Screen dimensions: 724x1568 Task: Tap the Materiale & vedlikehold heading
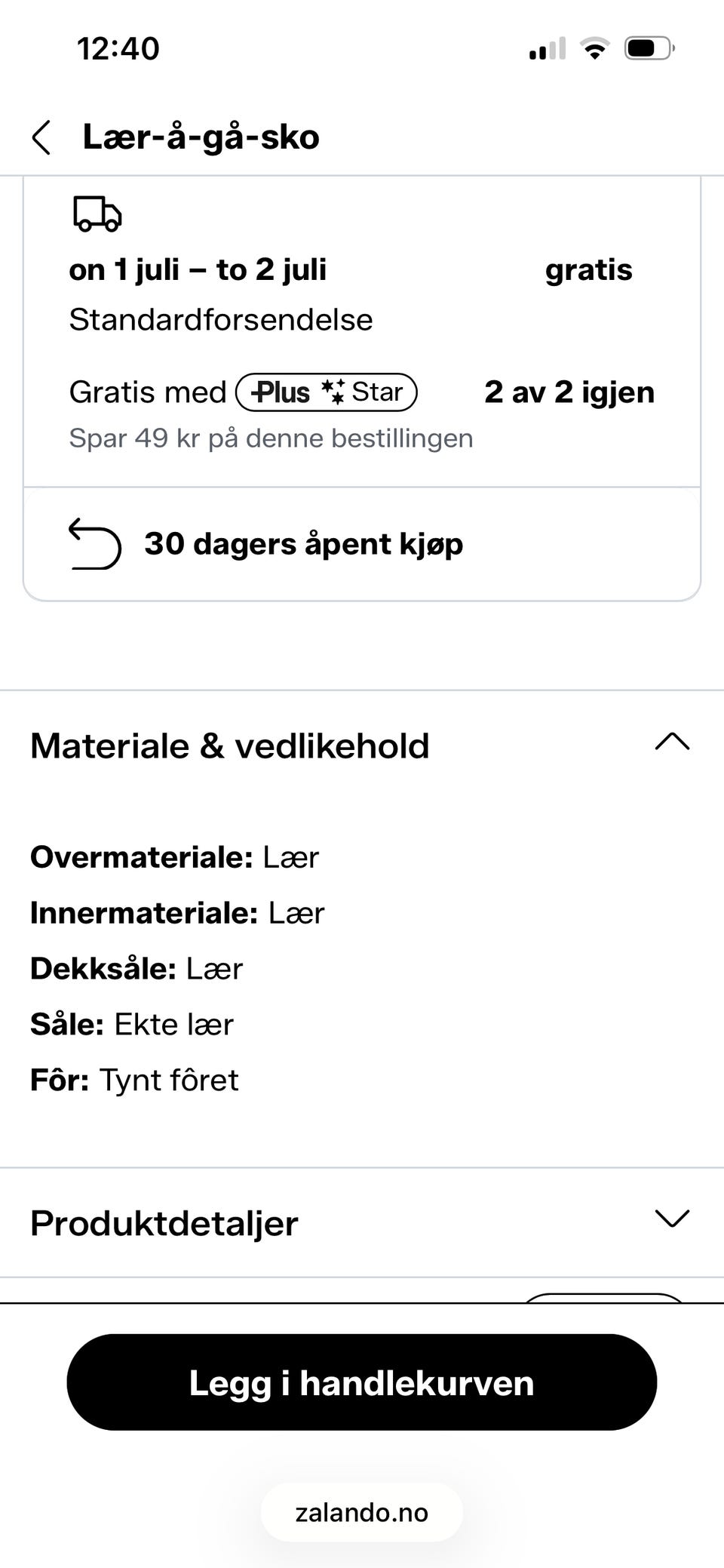(x=230, y=746)
